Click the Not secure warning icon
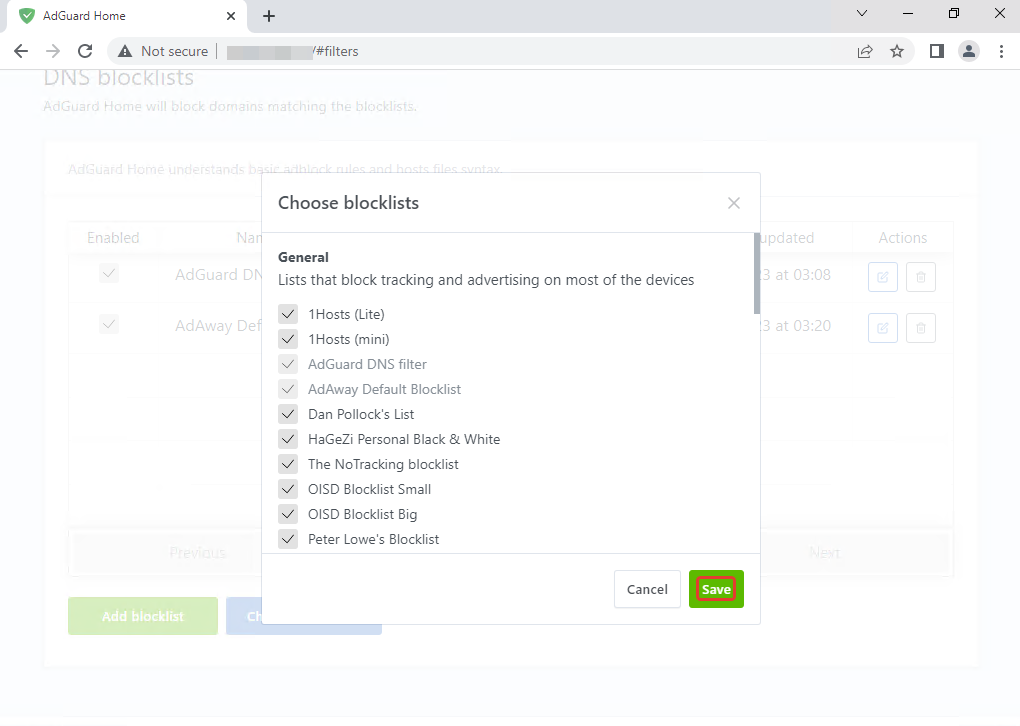The height and width of the screenshot is (726, 1020). click(x=125, y=51)
